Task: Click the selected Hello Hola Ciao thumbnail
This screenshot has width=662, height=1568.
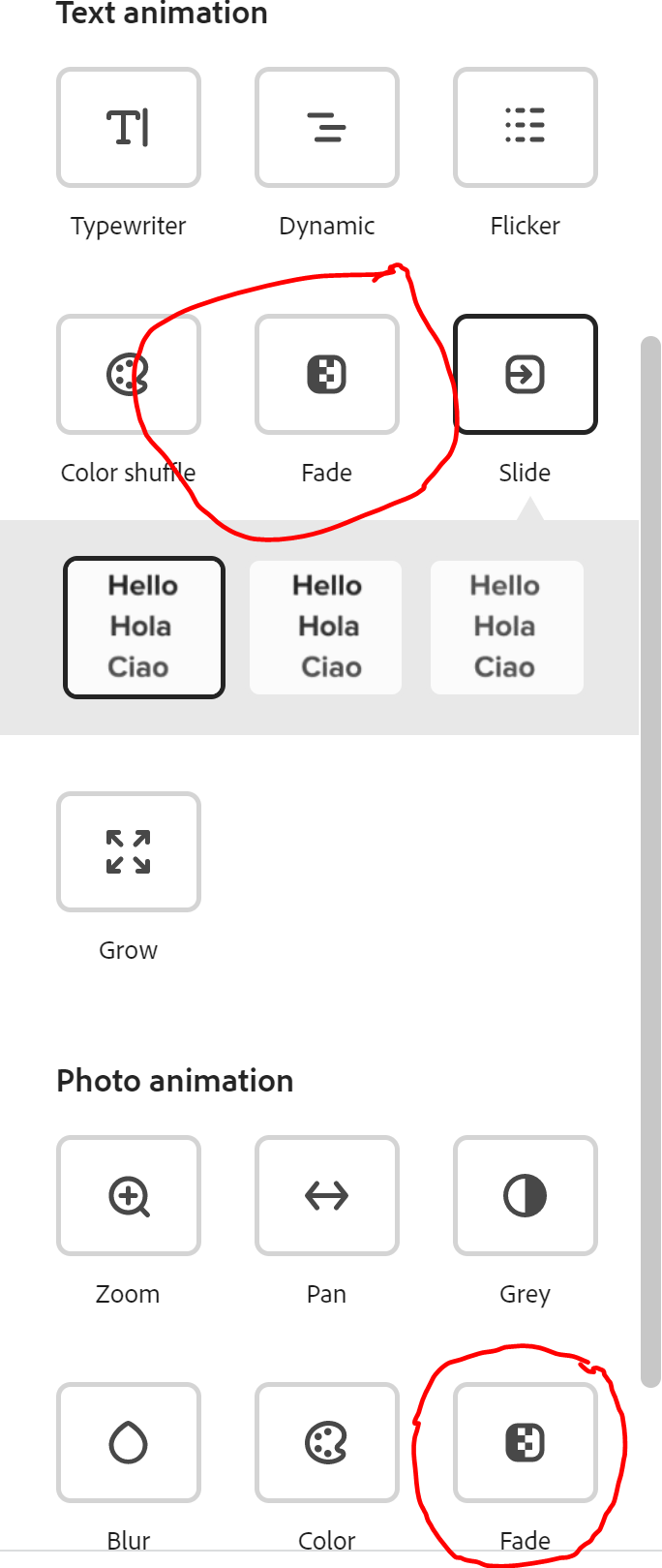Action: (x=143, y=627)
